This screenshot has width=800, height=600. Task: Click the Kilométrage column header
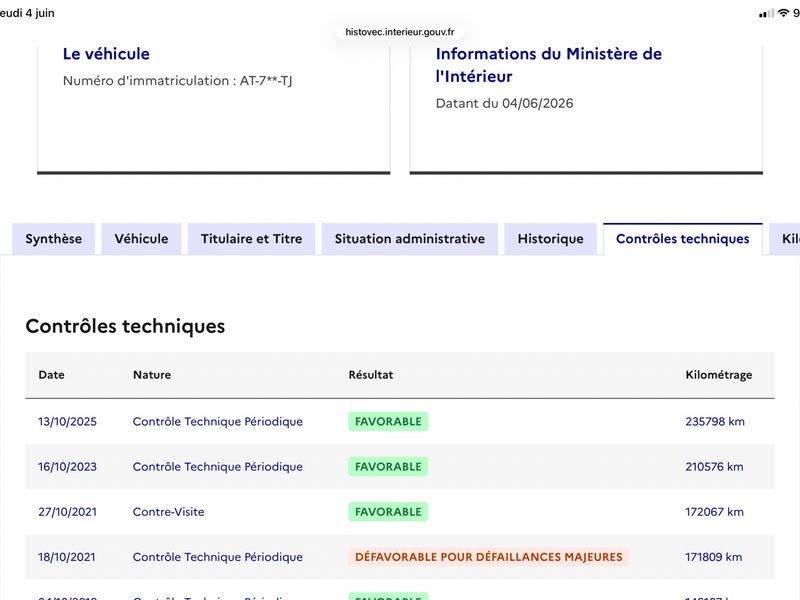[x=718, y=374]
